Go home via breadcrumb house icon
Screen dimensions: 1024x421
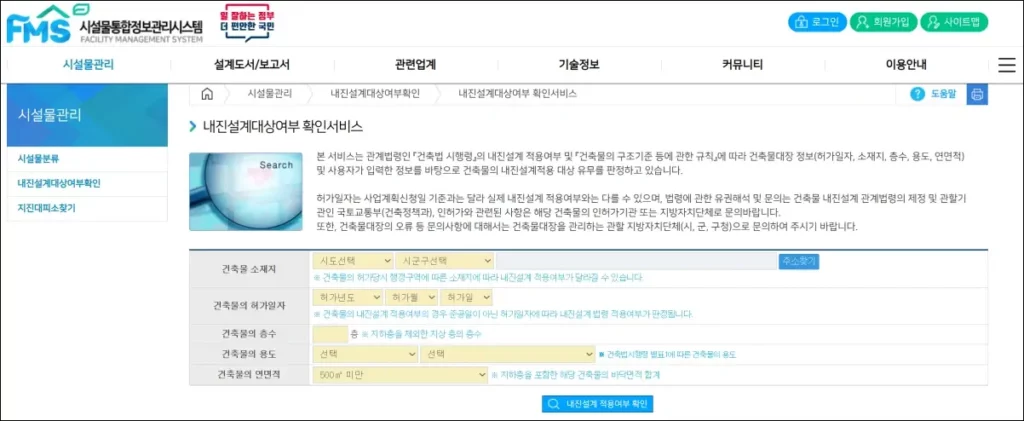[207, 94]
